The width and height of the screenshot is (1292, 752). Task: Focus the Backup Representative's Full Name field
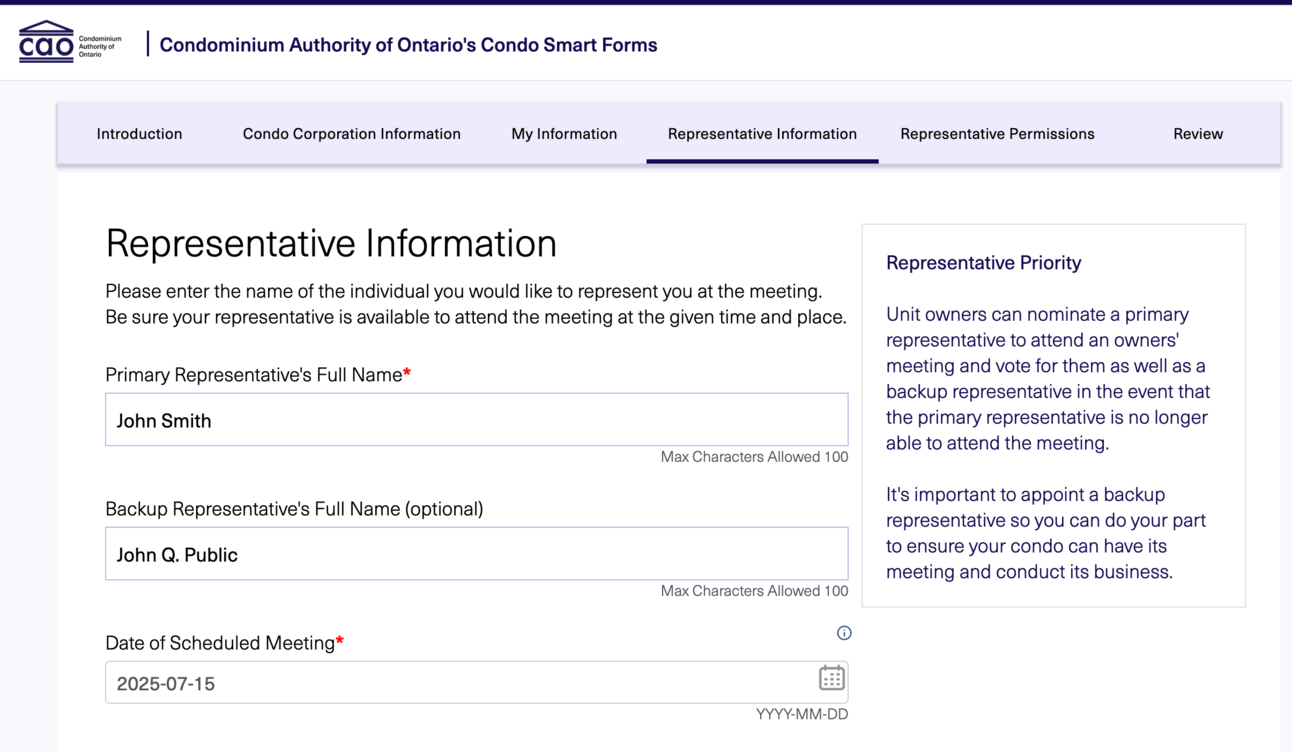(476, 554)
